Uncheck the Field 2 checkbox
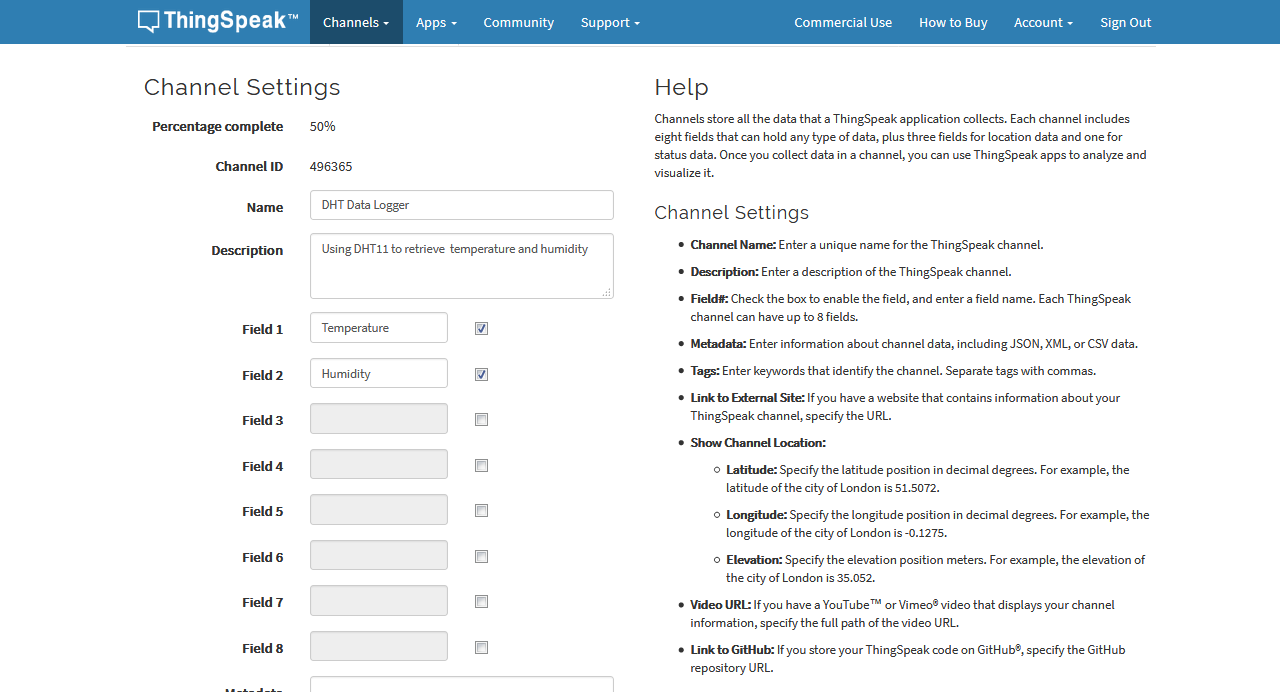The height and width of the screenshot is (692, 1280). pos(481,374)
